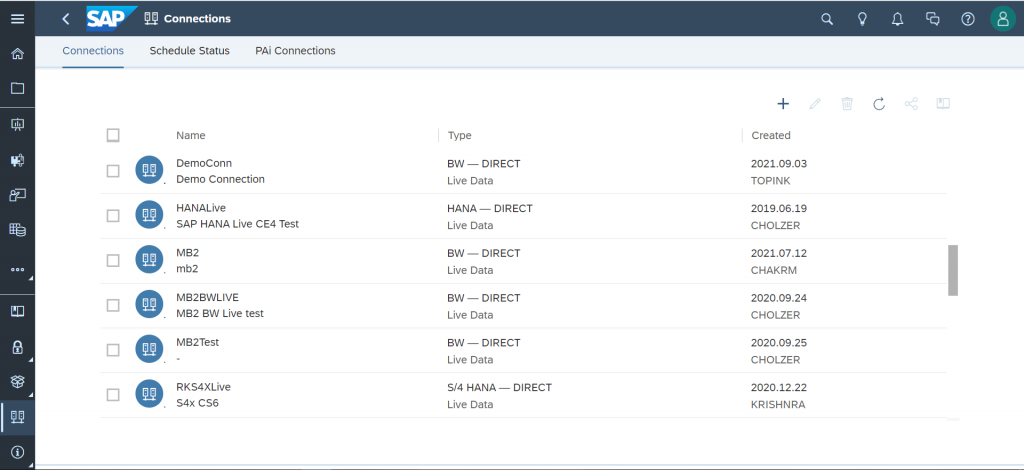Open the user profile avatar
Screen dimensions: 1024x470
click(1003, 18)
